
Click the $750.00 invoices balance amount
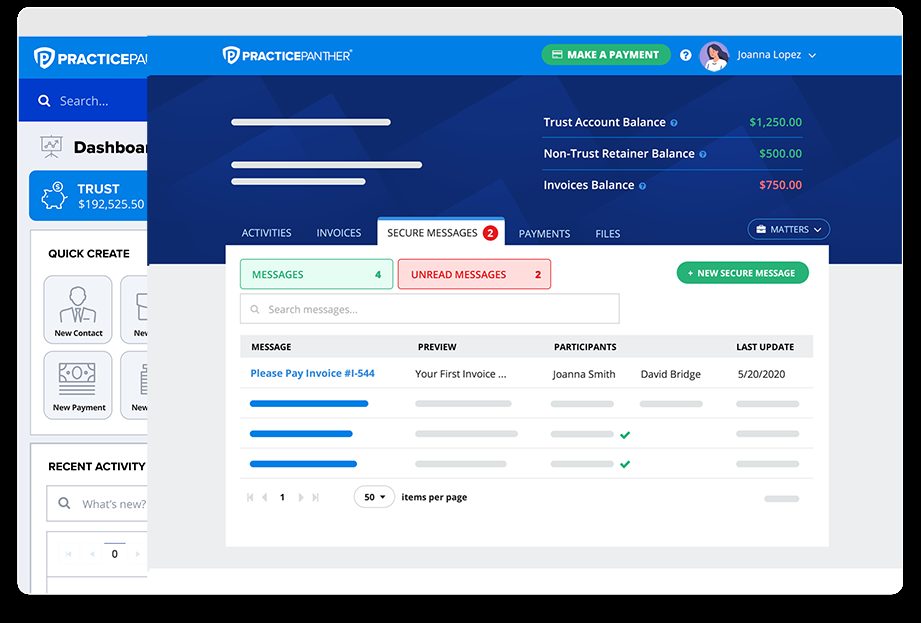click(x=780, y=185)
